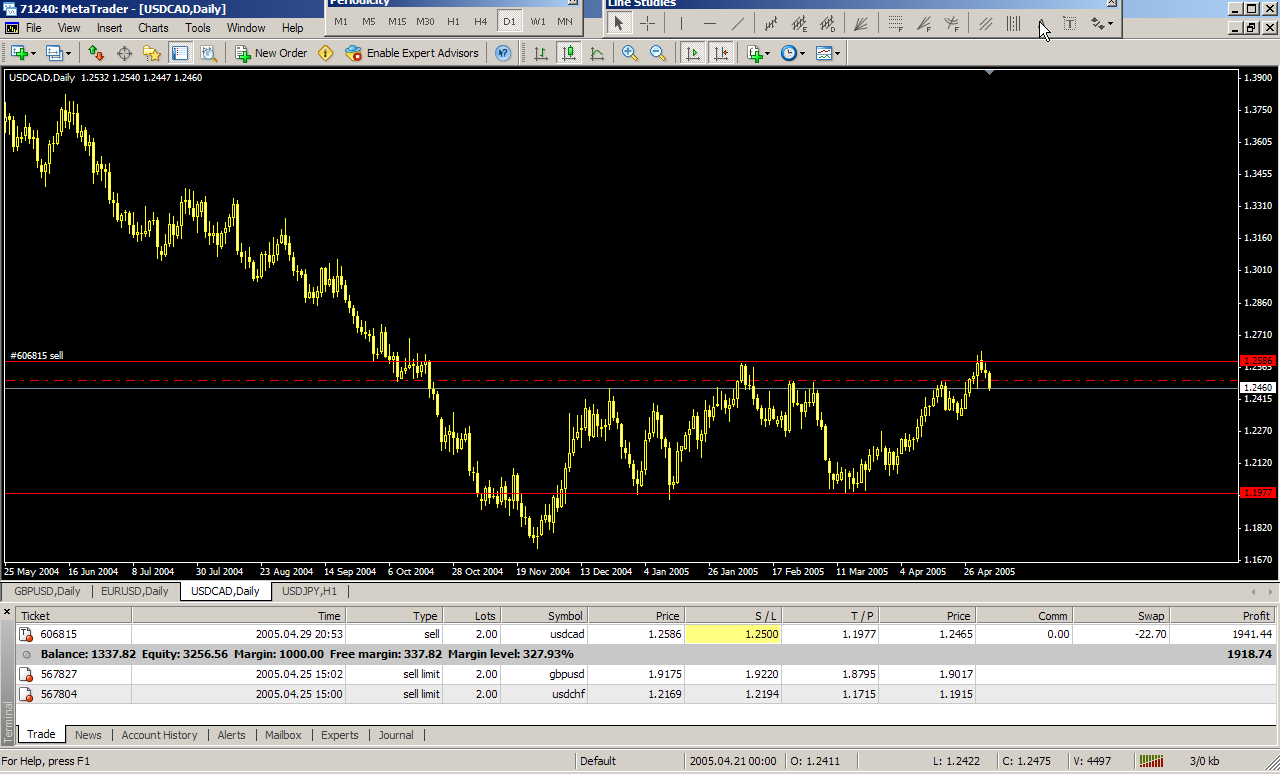Toggle the chart shift button
The width and height of the screenshot is (1280, 774).
coord(720,53)
